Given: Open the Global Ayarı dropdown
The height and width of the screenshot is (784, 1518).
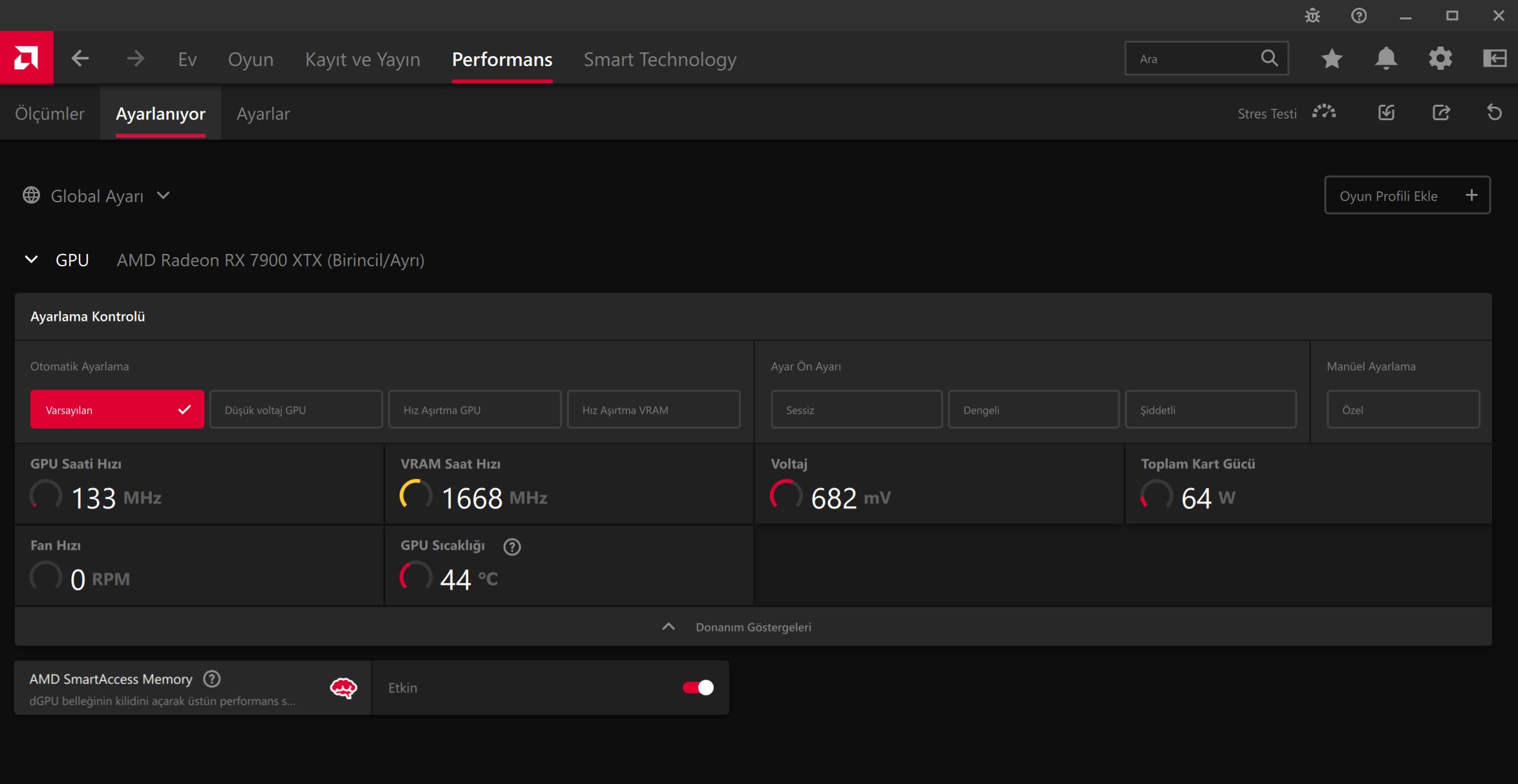Looking at the screenshot, I should [x=97, y=195].
